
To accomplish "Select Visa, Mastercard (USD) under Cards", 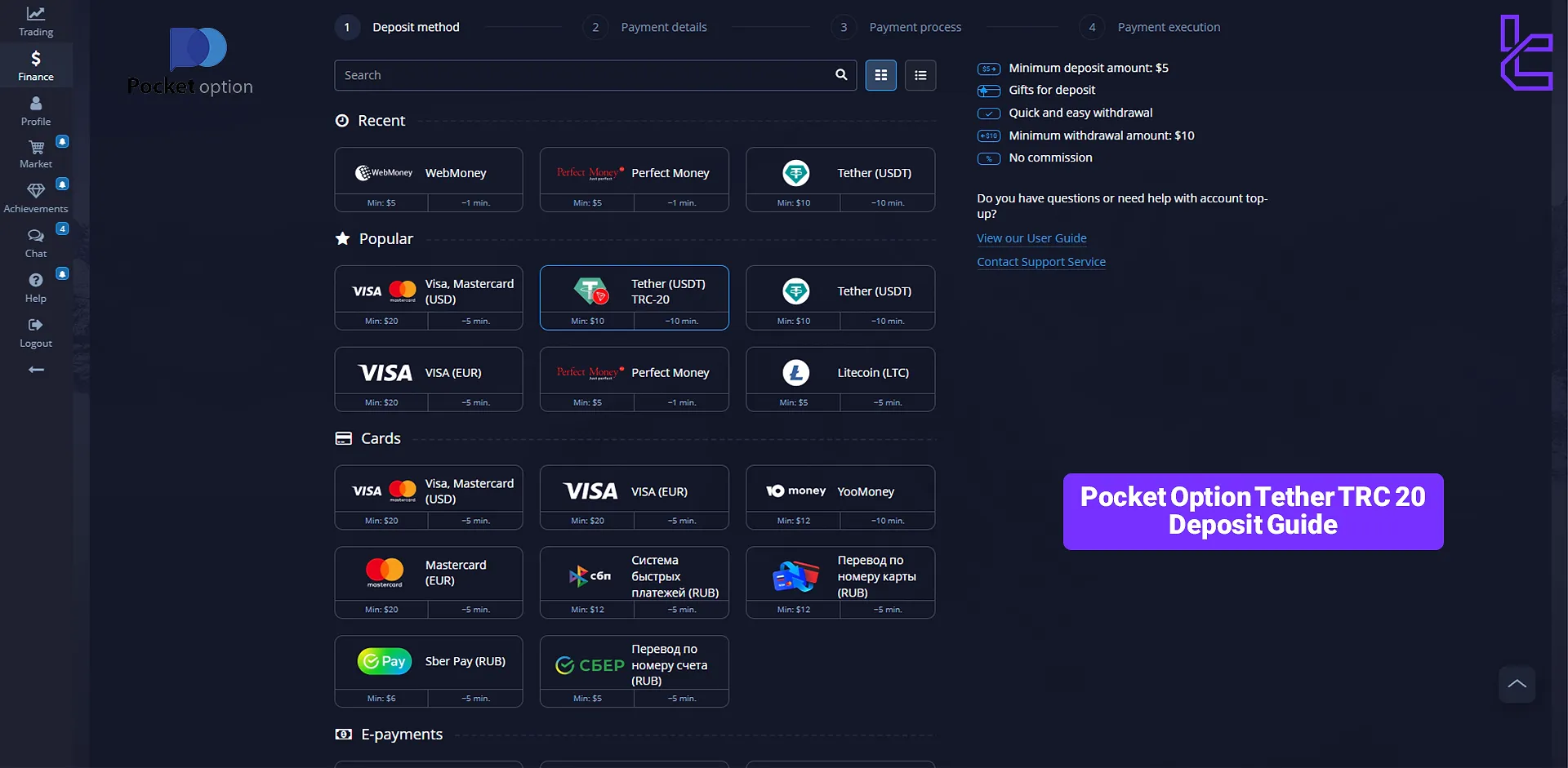I will point(429,498).
